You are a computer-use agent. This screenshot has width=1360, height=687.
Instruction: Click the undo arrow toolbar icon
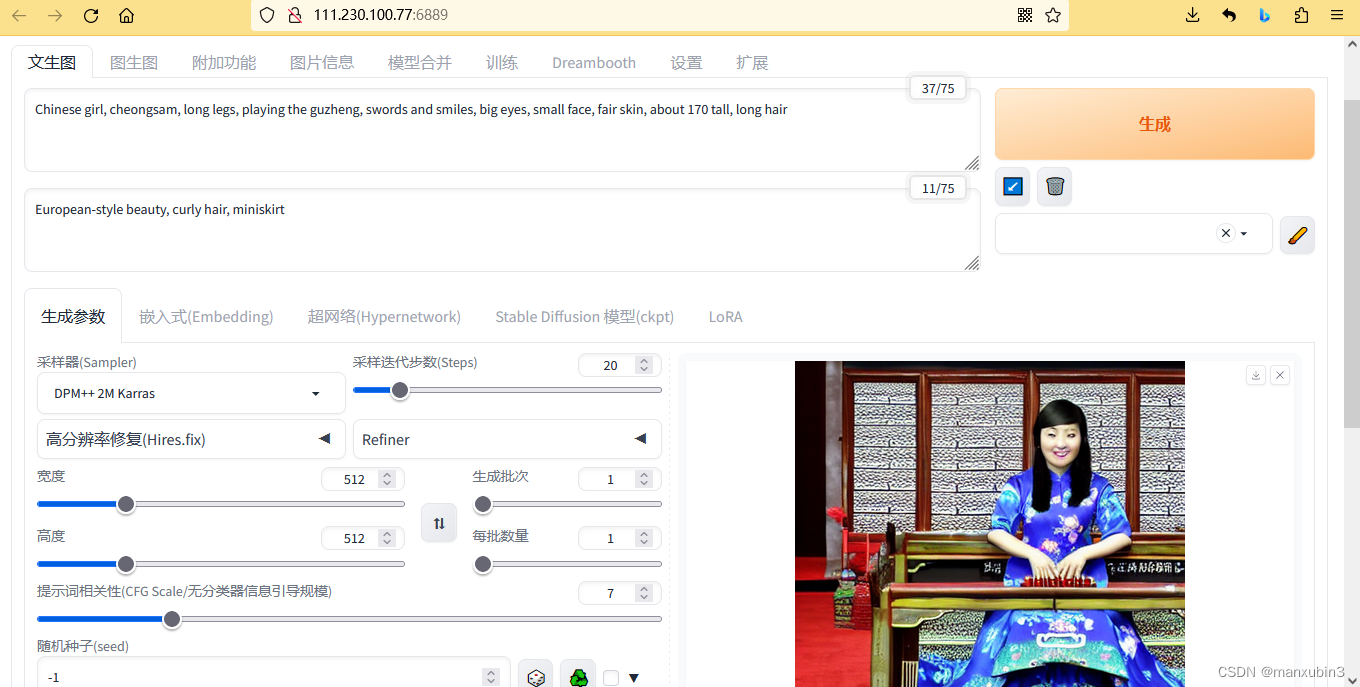click(x=1229, y=15)
